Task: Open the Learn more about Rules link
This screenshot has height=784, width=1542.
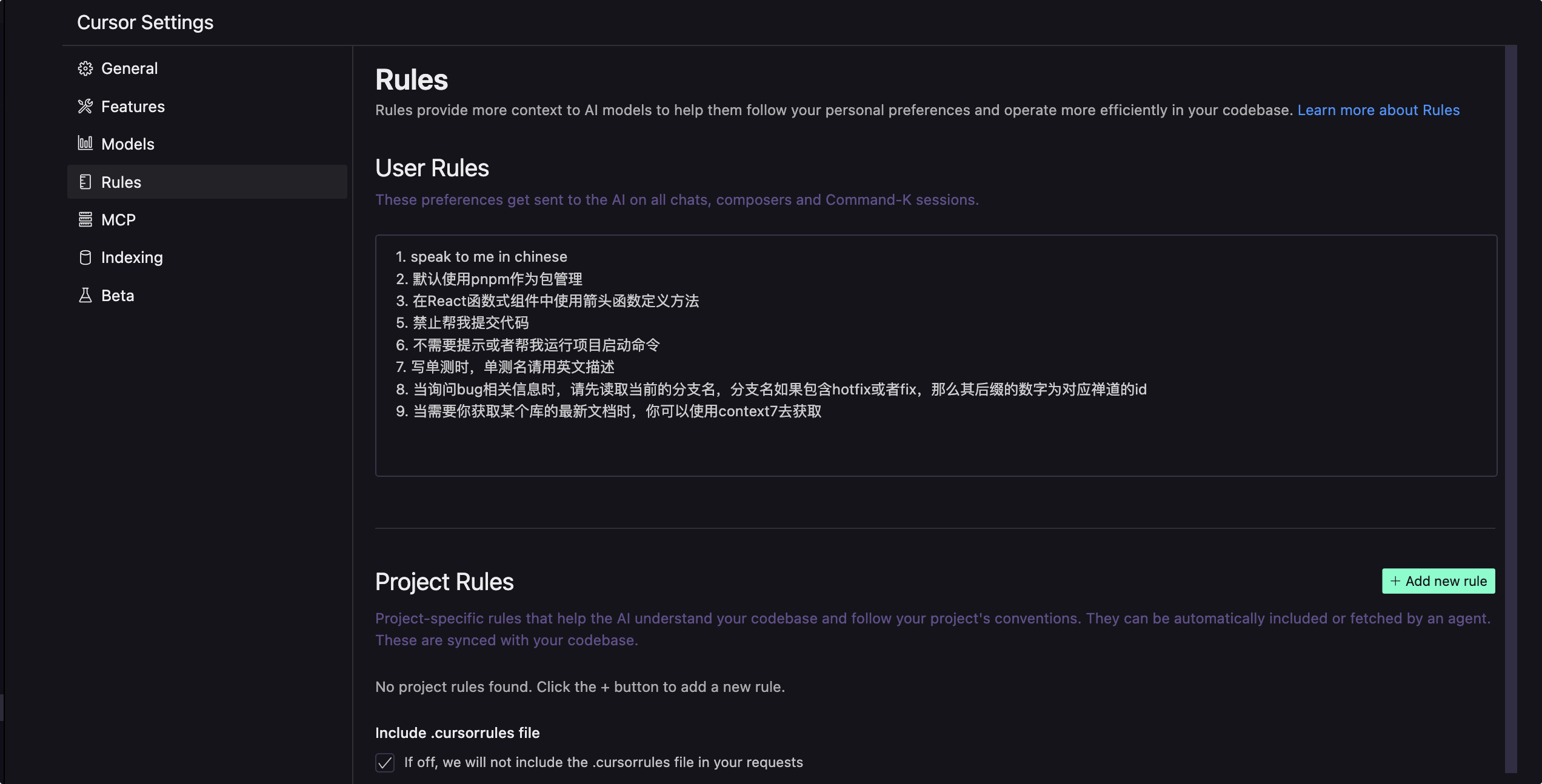Action: click(x=1378, y=110)
